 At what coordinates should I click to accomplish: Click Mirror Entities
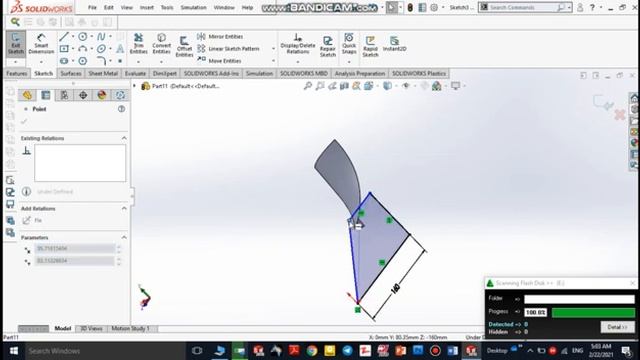point(220,37)
